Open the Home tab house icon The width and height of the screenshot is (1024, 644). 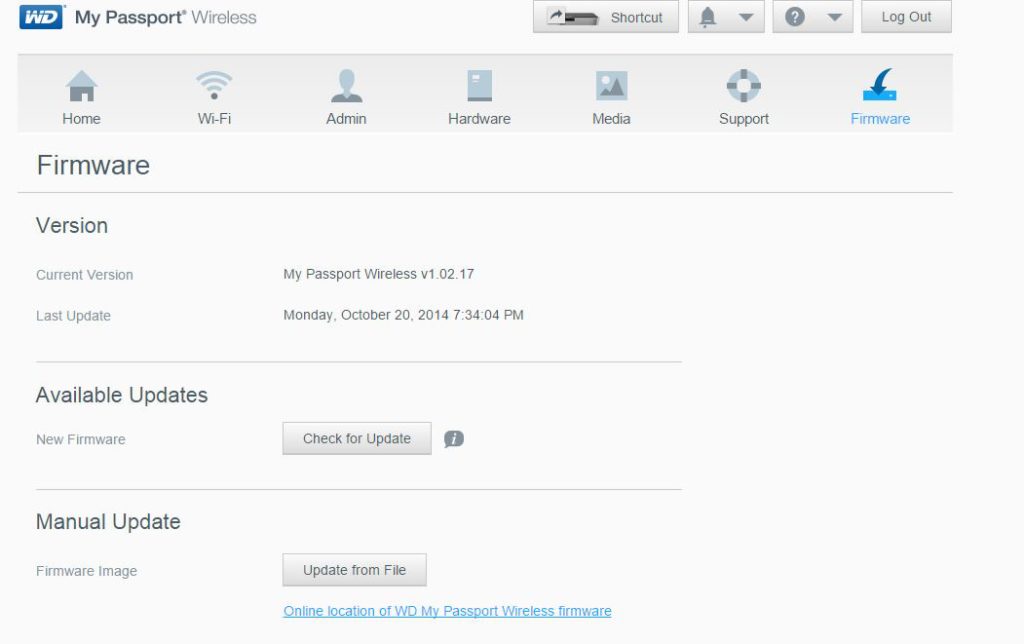[x=82, y=86]
